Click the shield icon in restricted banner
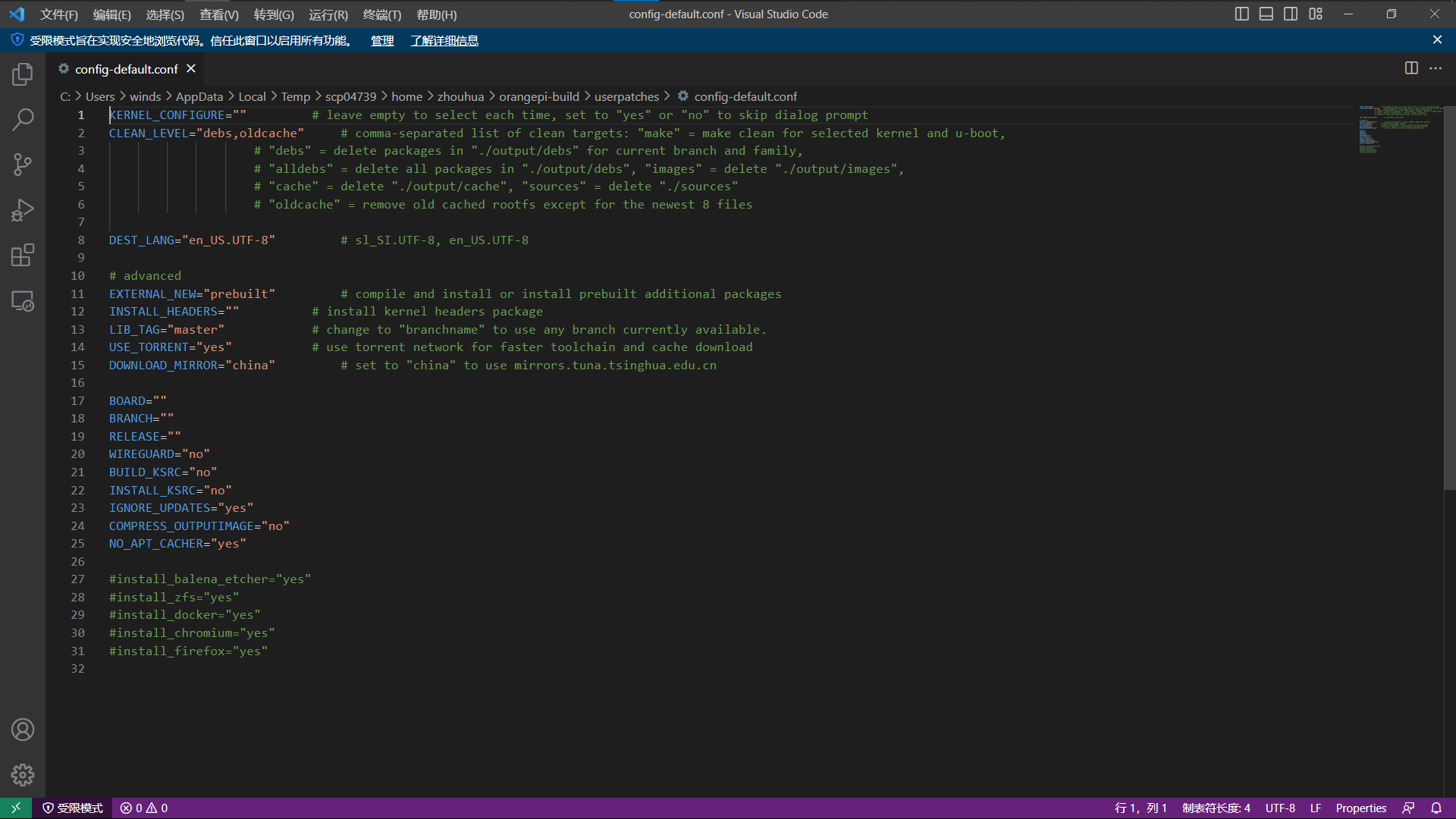The width and height of the screenshot is (1456, 819). (17, 39)
